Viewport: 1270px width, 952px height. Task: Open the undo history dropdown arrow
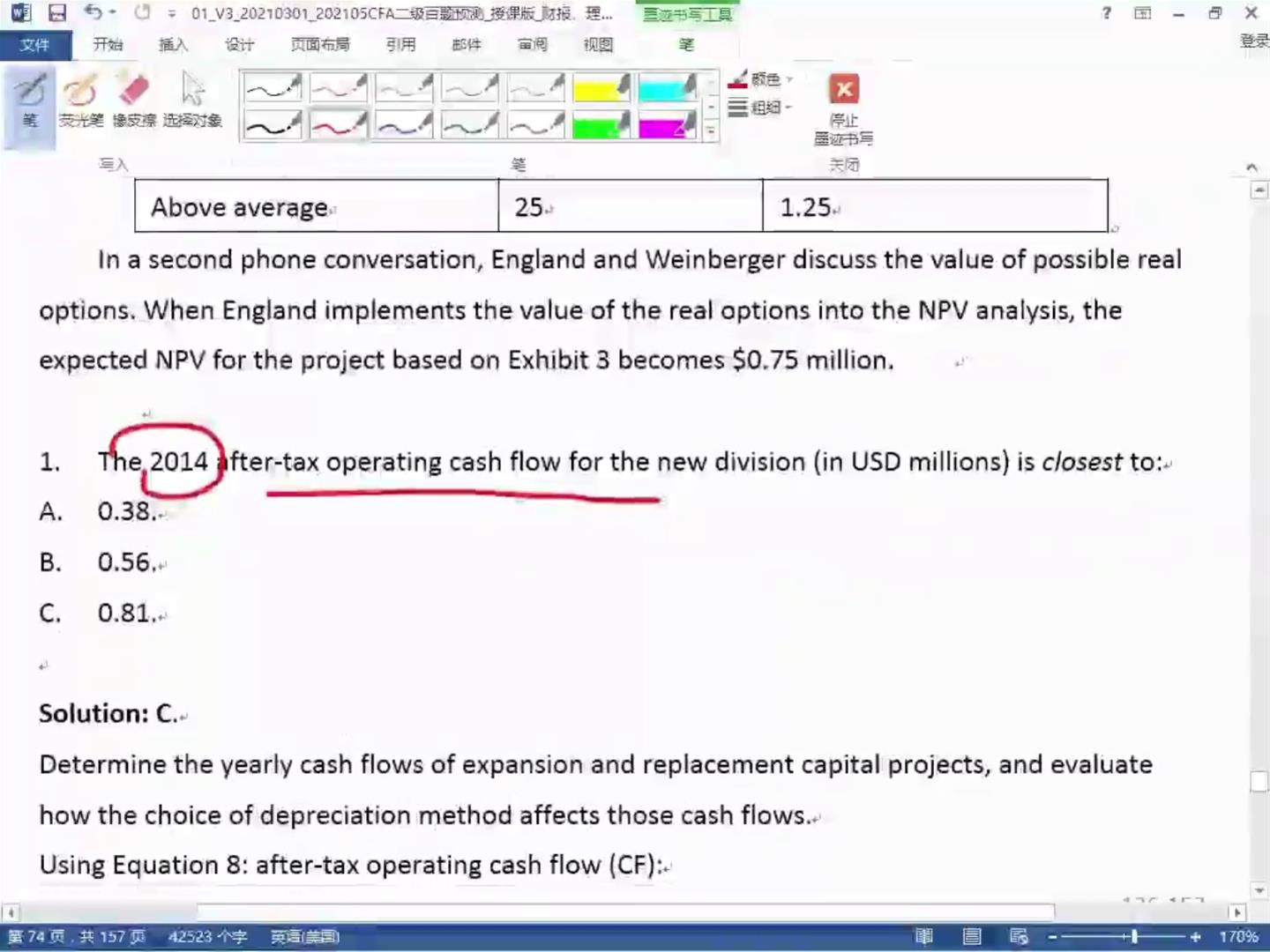[113, 12]
